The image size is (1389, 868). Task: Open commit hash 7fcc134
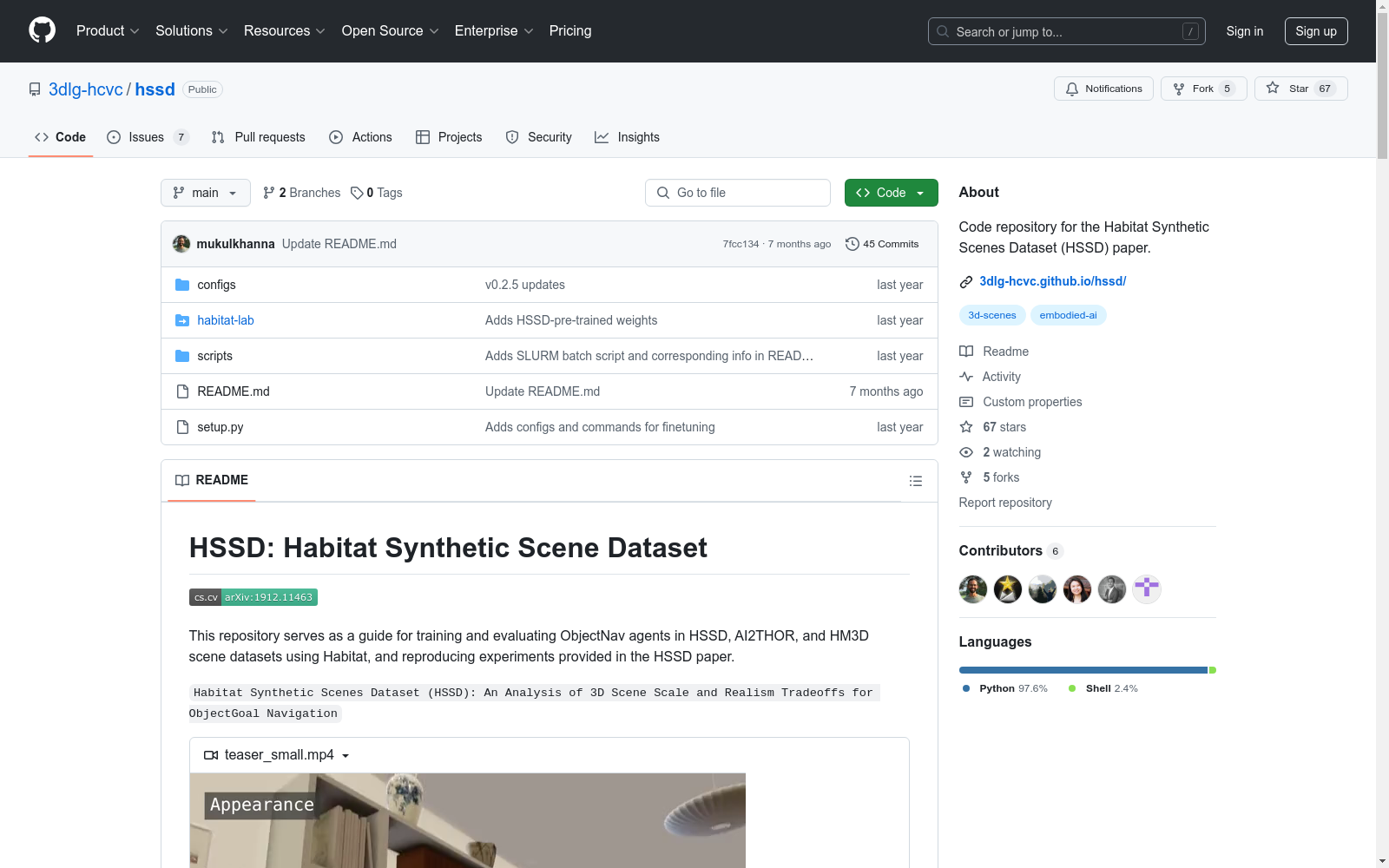click(x=741, y=244)
